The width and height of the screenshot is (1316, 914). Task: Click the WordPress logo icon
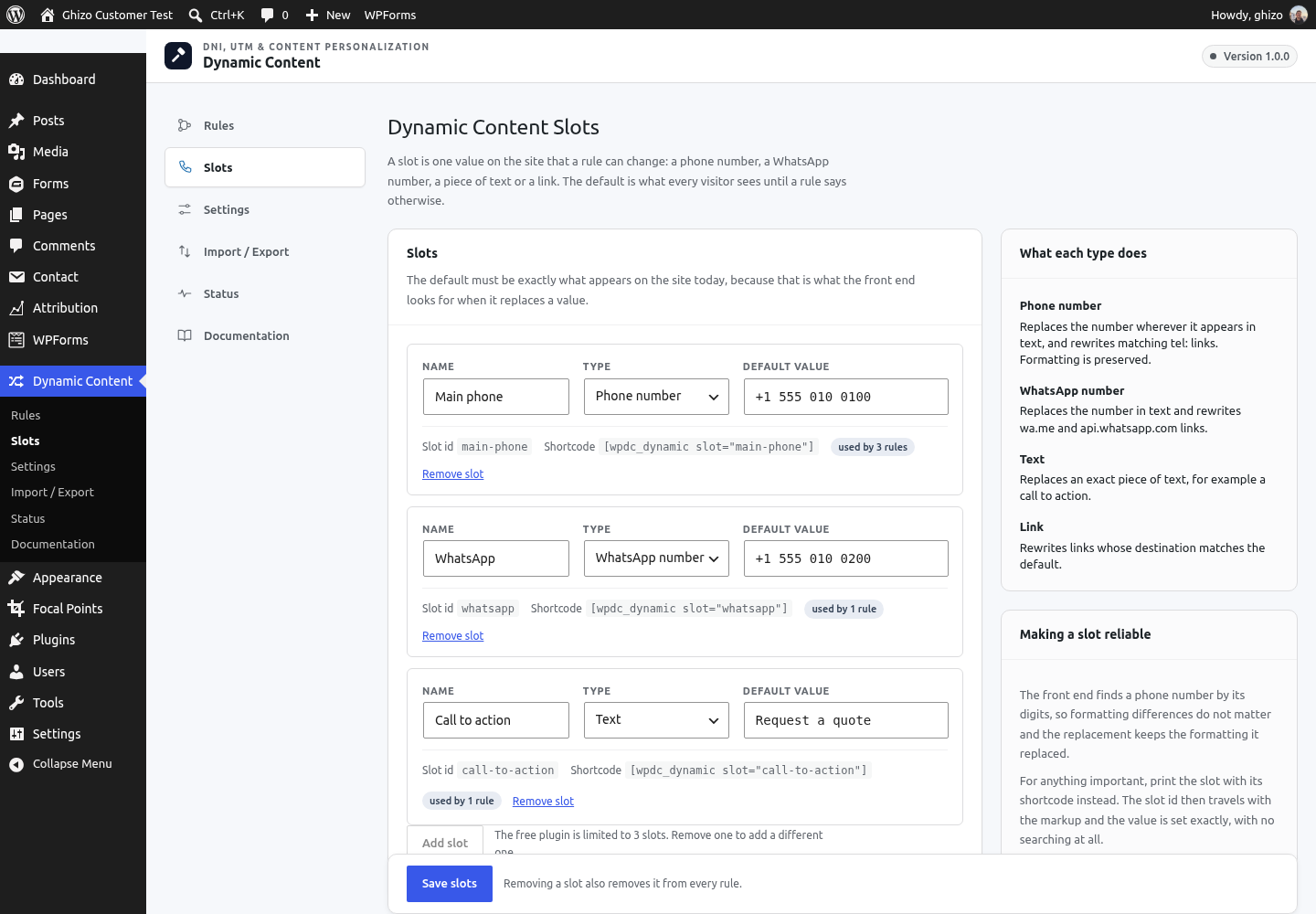point(16,15)
